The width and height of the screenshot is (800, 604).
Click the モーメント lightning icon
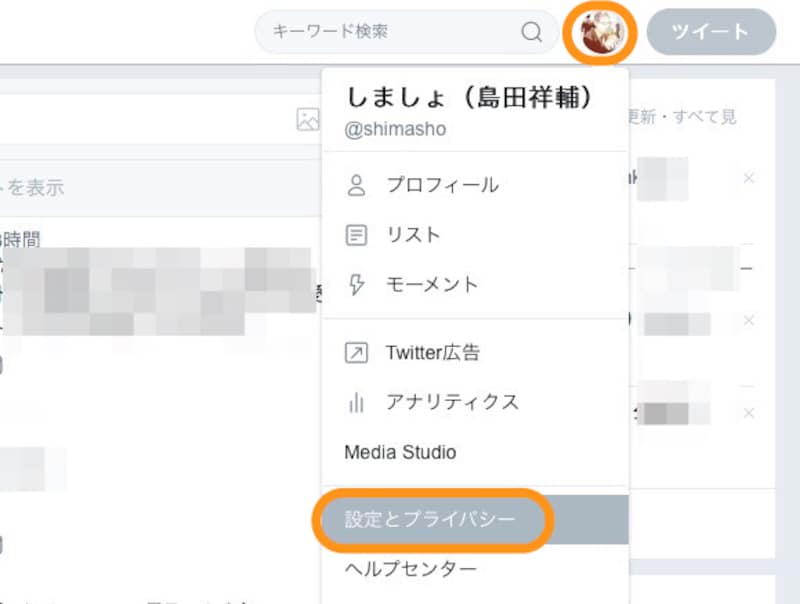tap(357, 285)
